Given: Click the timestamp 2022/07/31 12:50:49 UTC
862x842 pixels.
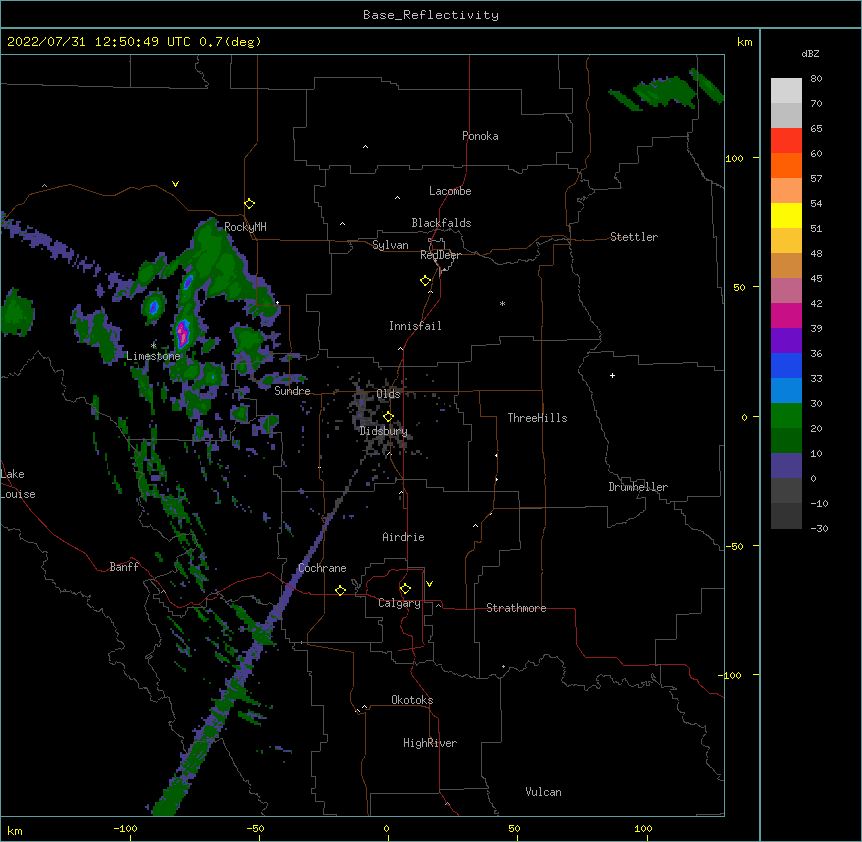Looking at the screenshot, I should coord(99,42).
